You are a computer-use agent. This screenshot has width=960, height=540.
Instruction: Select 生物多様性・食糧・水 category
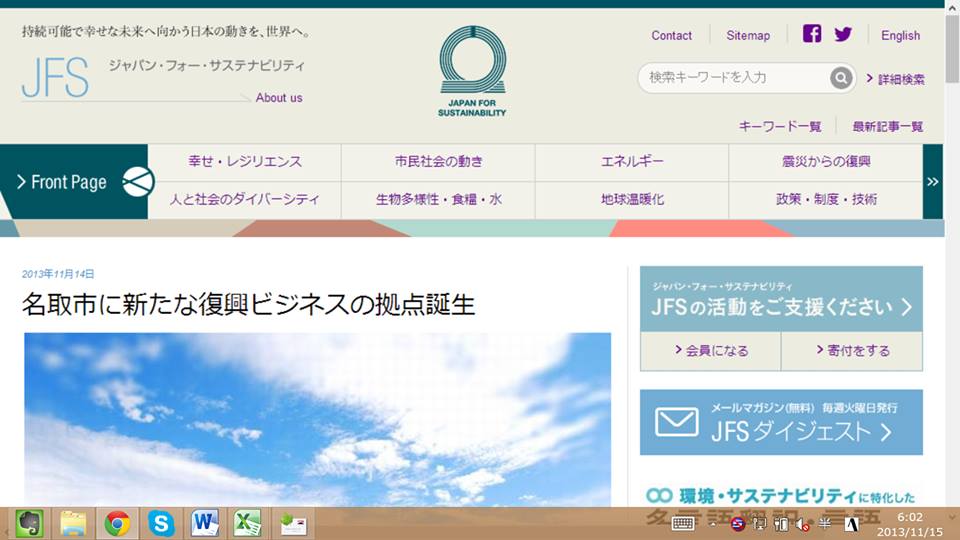click(438, 200)
